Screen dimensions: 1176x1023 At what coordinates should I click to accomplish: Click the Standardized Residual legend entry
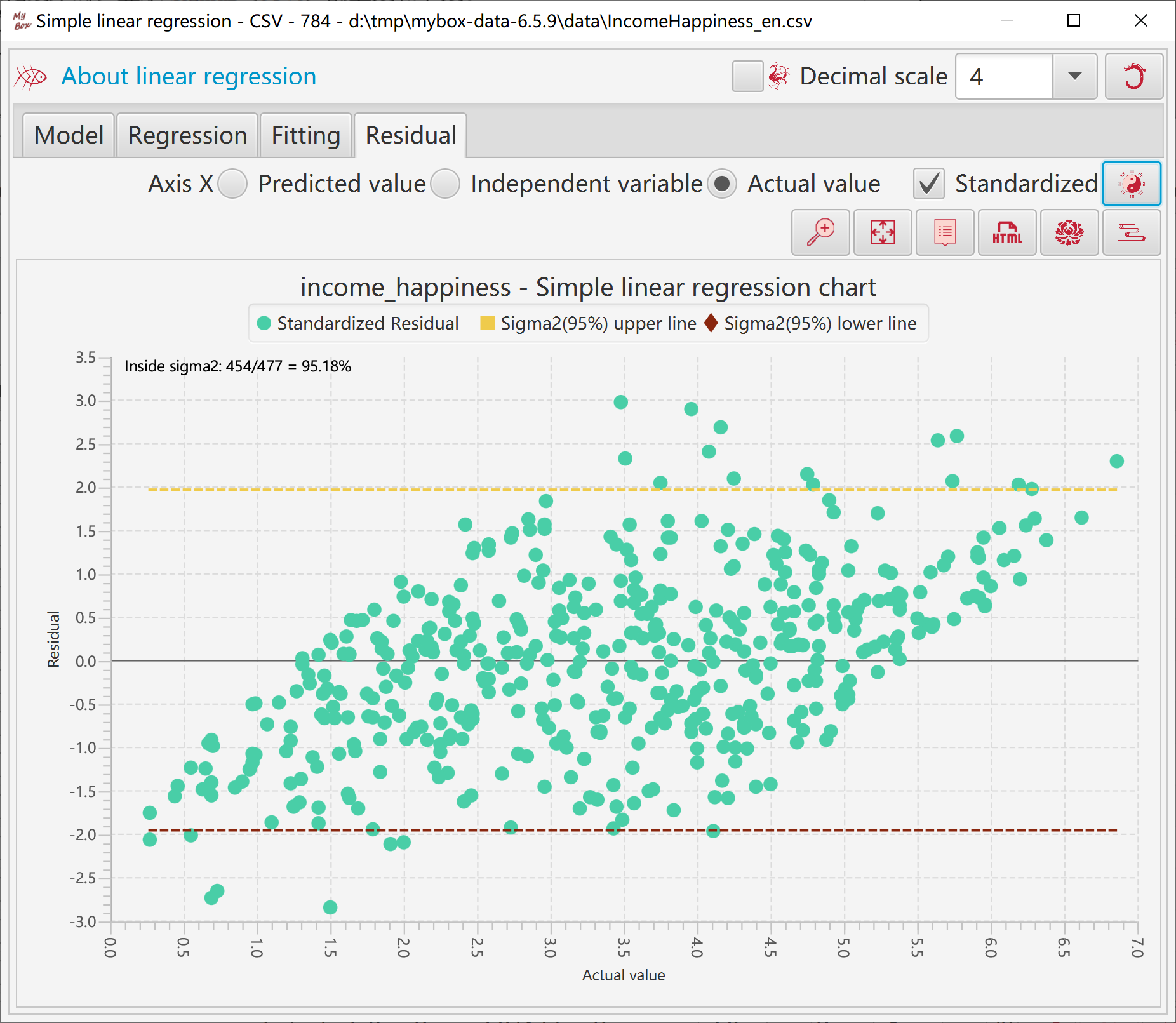[x=357, y=323]
